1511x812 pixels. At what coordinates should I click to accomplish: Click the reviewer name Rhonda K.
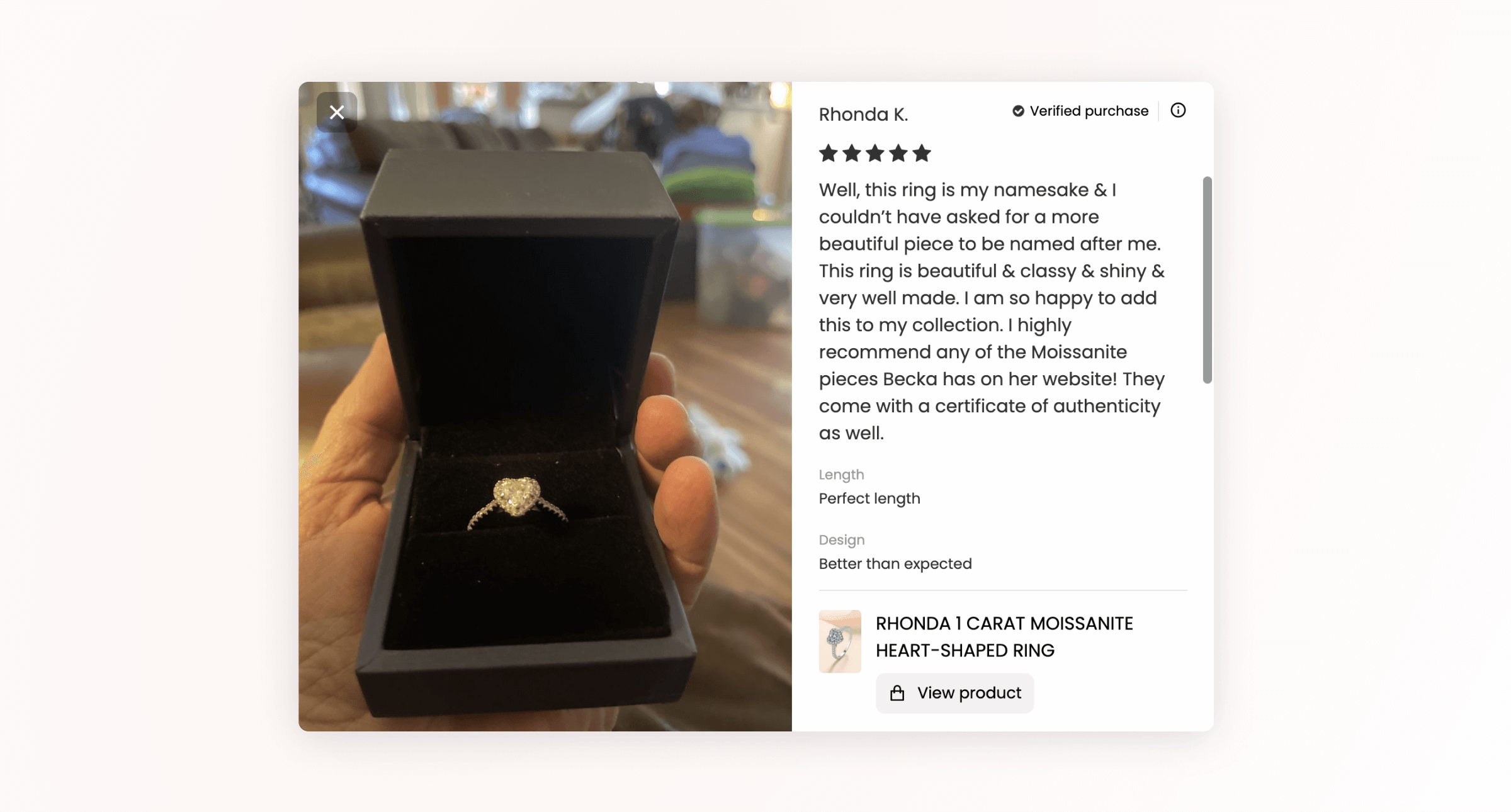point(863,115)
